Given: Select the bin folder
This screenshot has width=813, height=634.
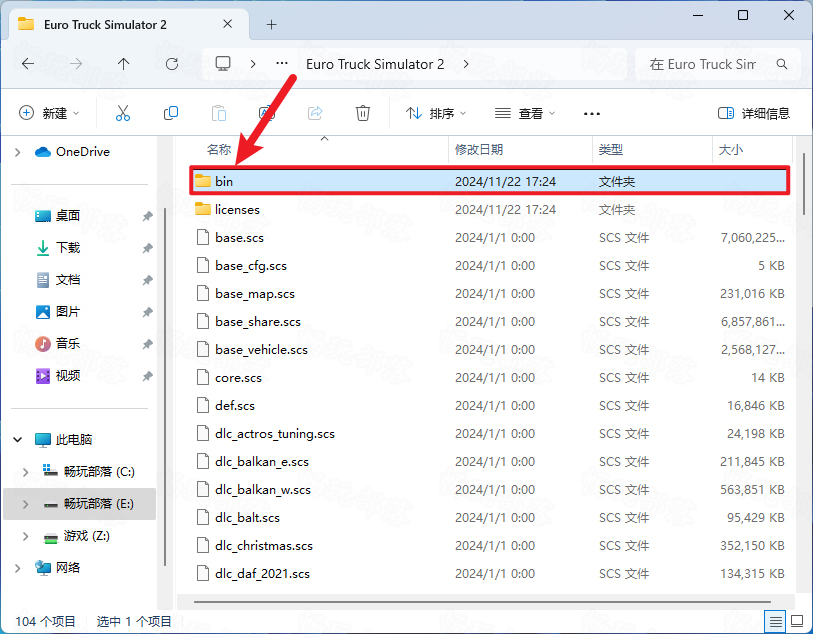Looking at the screenshot, I should (489, 181).
